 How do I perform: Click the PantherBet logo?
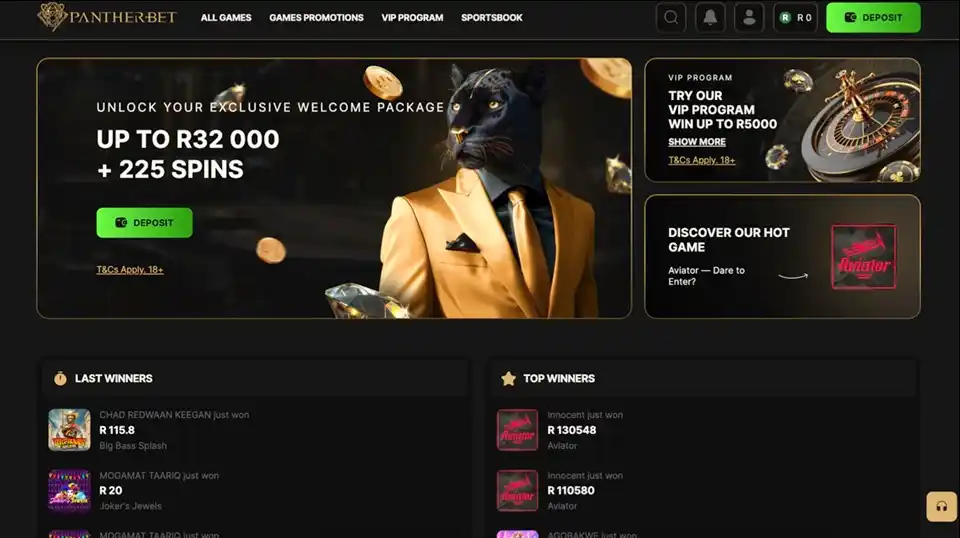(107, 17)
